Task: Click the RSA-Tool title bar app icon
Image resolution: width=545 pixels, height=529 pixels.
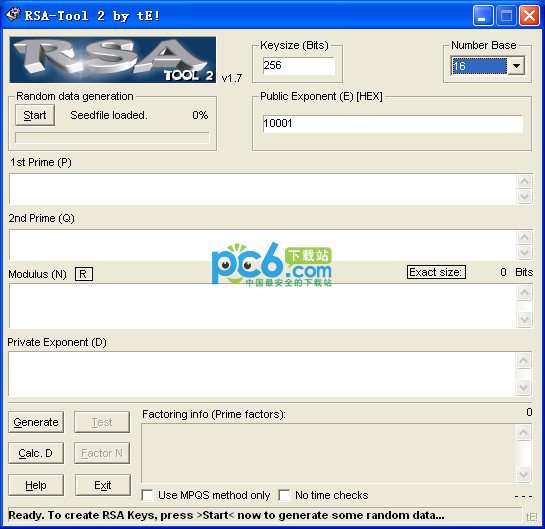Action: click(13, 15)
